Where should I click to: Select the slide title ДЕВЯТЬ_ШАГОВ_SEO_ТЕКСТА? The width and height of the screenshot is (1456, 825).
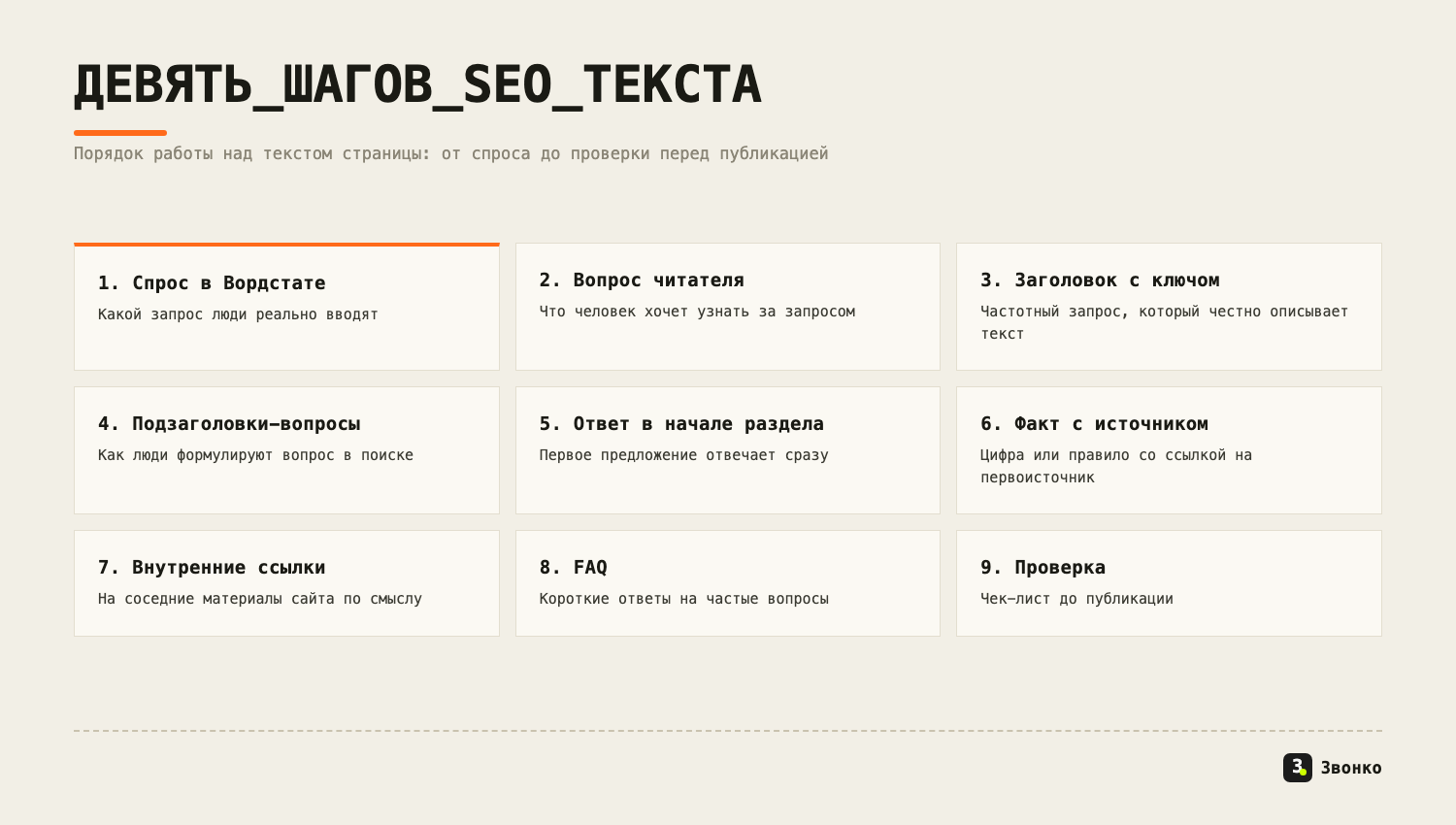point(418,85)
